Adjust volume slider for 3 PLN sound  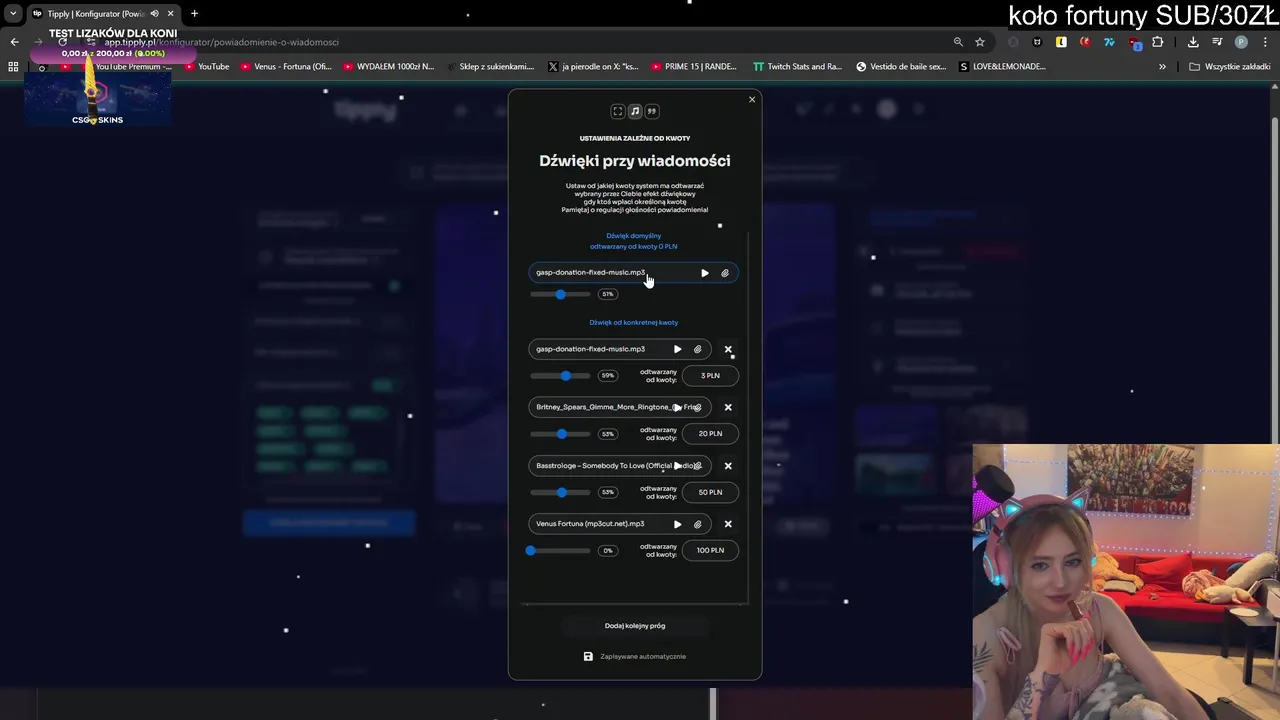coord(560,376)
